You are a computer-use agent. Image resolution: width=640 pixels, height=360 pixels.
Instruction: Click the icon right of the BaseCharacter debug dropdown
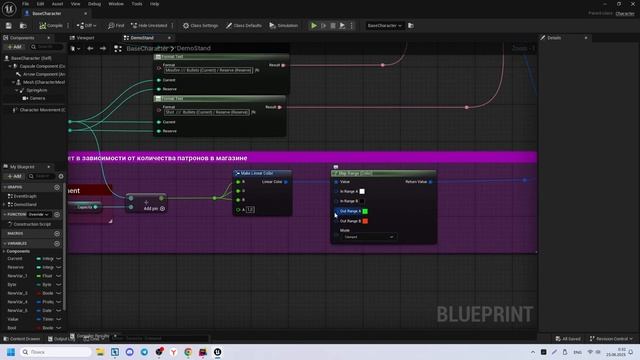click(411, 26)
